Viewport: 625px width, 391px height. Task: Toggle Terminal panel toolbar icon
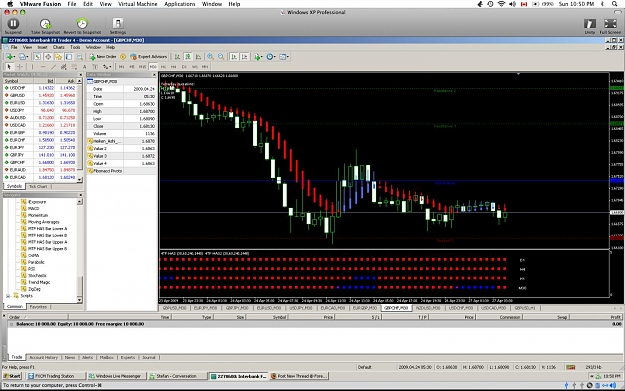click(69, 57)
